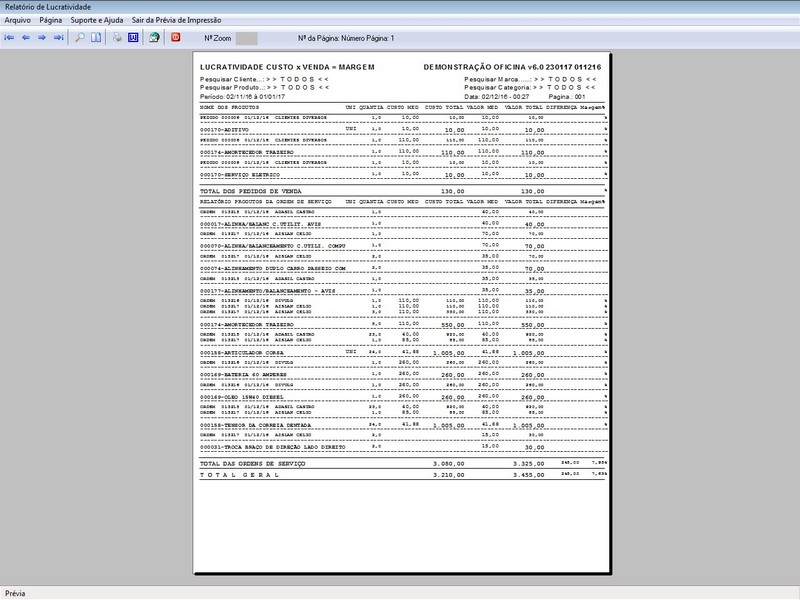Click '000031-TROCA BRAÇO DE DIREÇÃO' row

403,447
